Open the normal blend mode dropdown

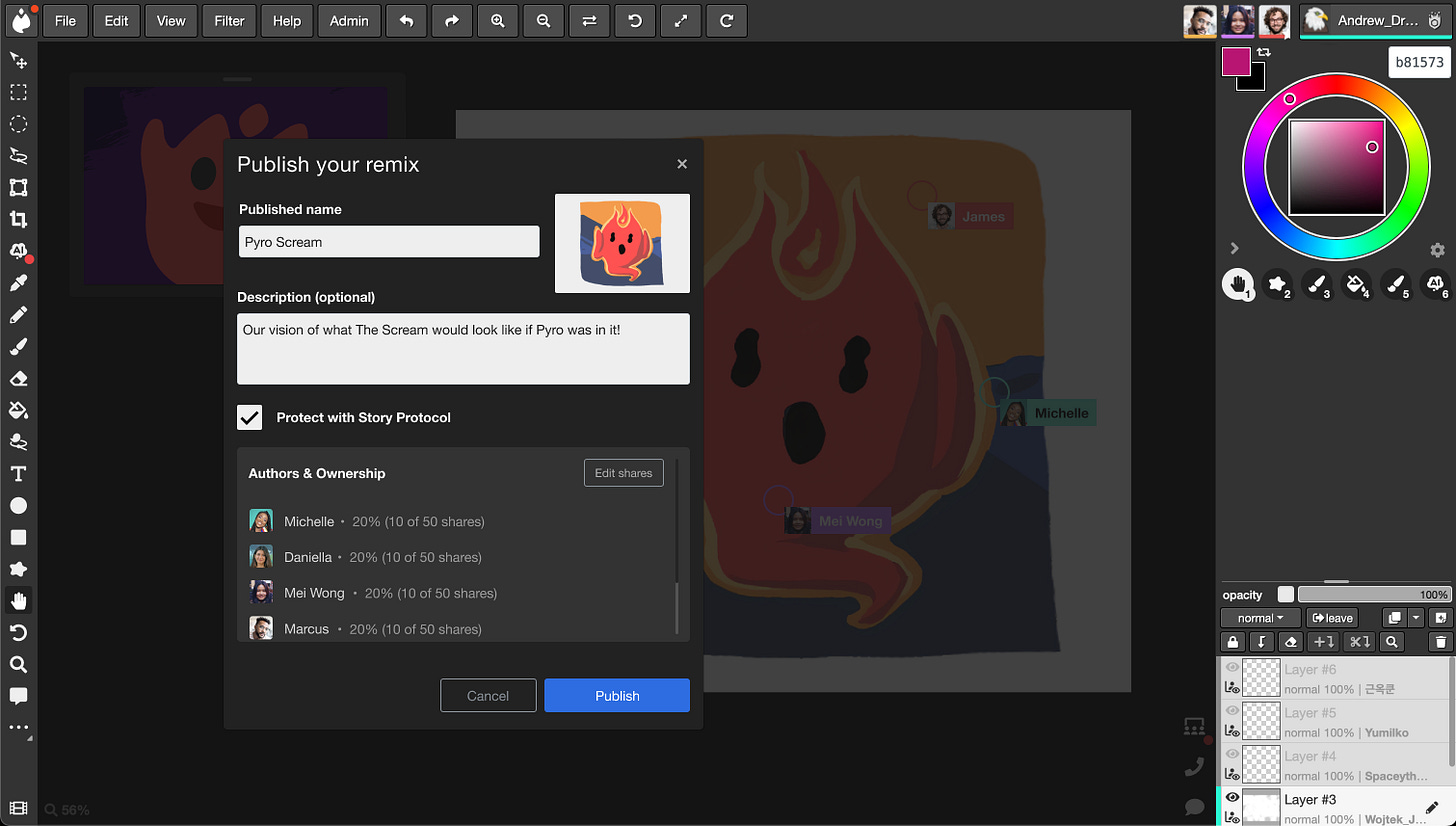pos(1260,618)
